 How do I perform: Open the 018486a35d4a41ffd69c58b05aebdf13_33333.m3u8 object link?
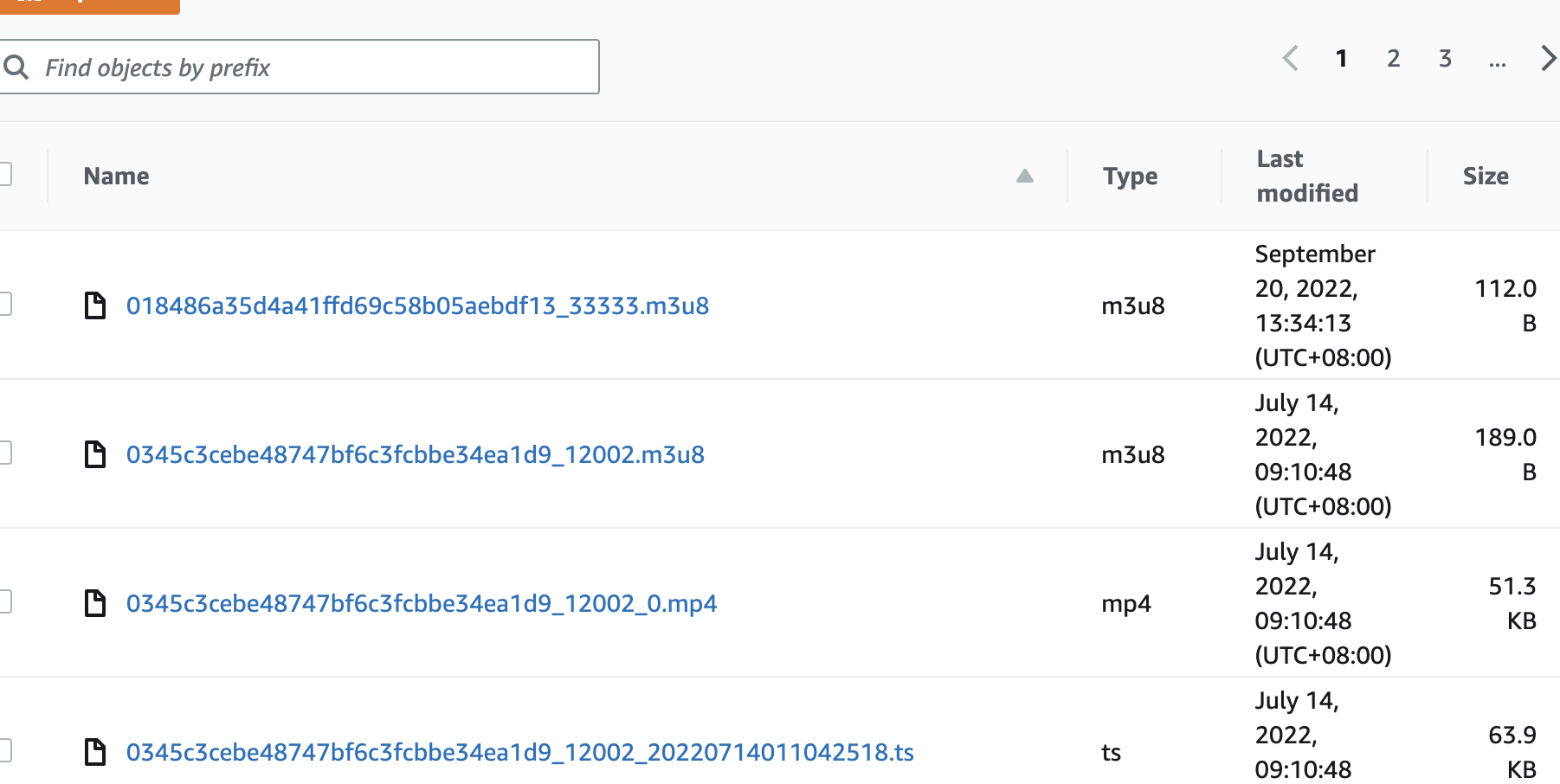tap(417, 306)
